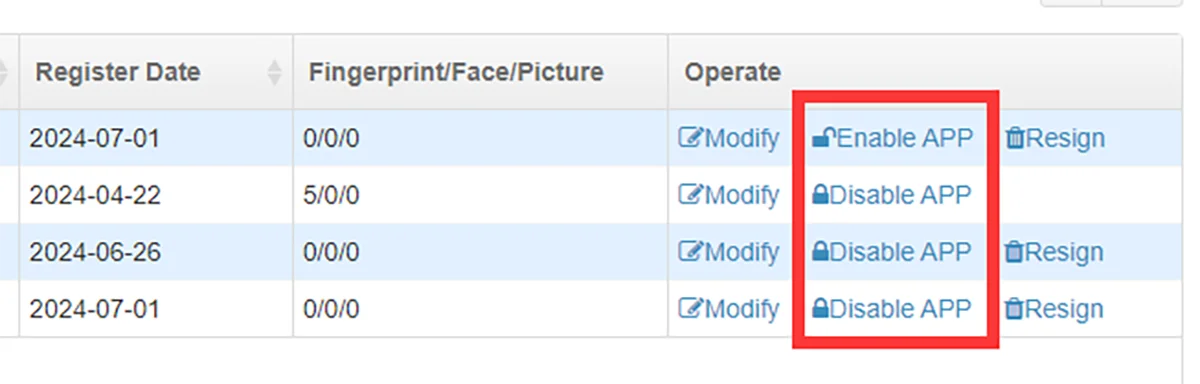Click the lock icon in the 2024-06-26 row

click(x=820, y=252)
